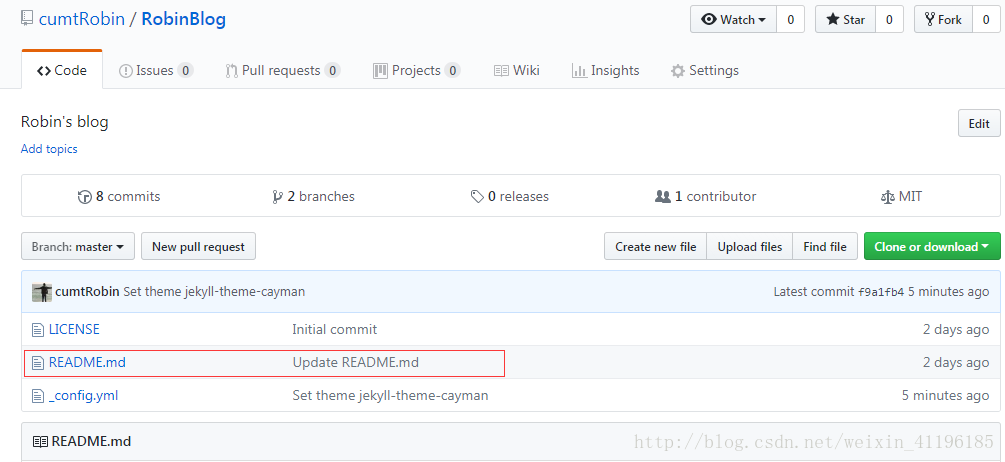Viewport: 1005px width, 462px height.
Task: Open the _config.yml file
Action: pyautogui.click(x=83, y=395)
